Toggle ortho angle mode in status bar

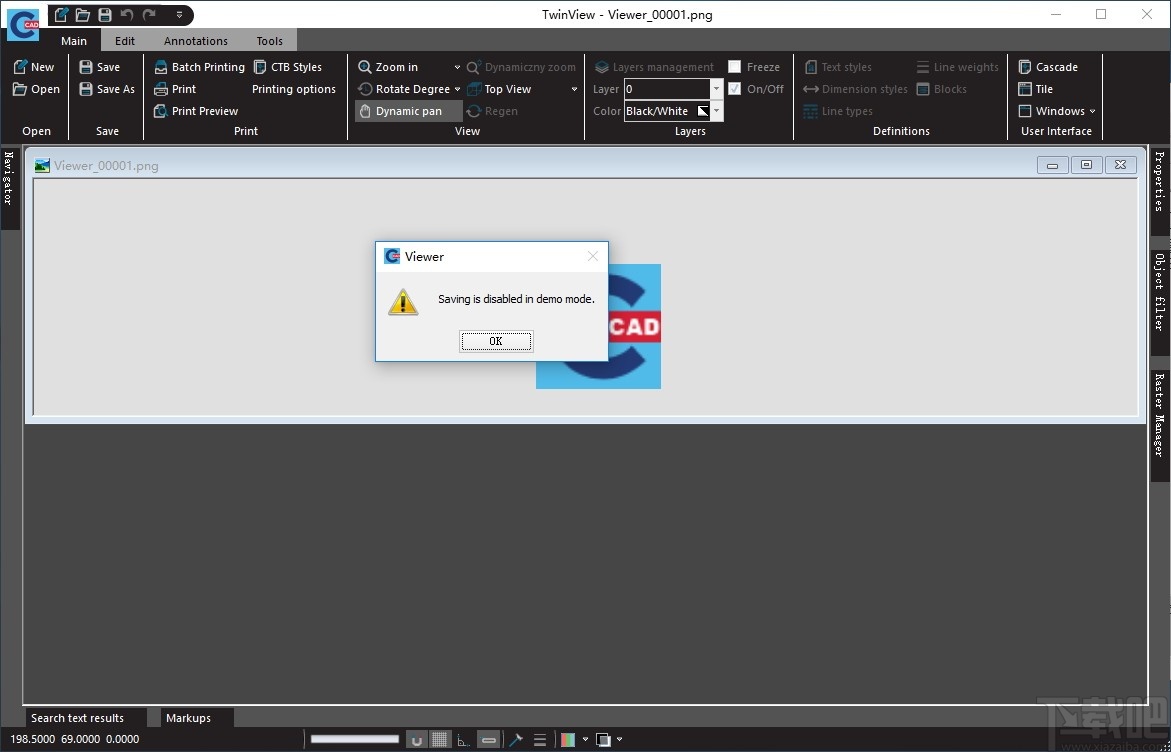point(464,740)
